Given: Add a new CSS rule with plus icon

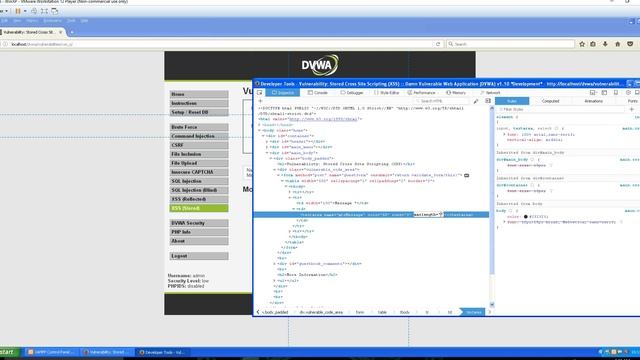Looking at the screenshot, I should [x=631, y=109].
